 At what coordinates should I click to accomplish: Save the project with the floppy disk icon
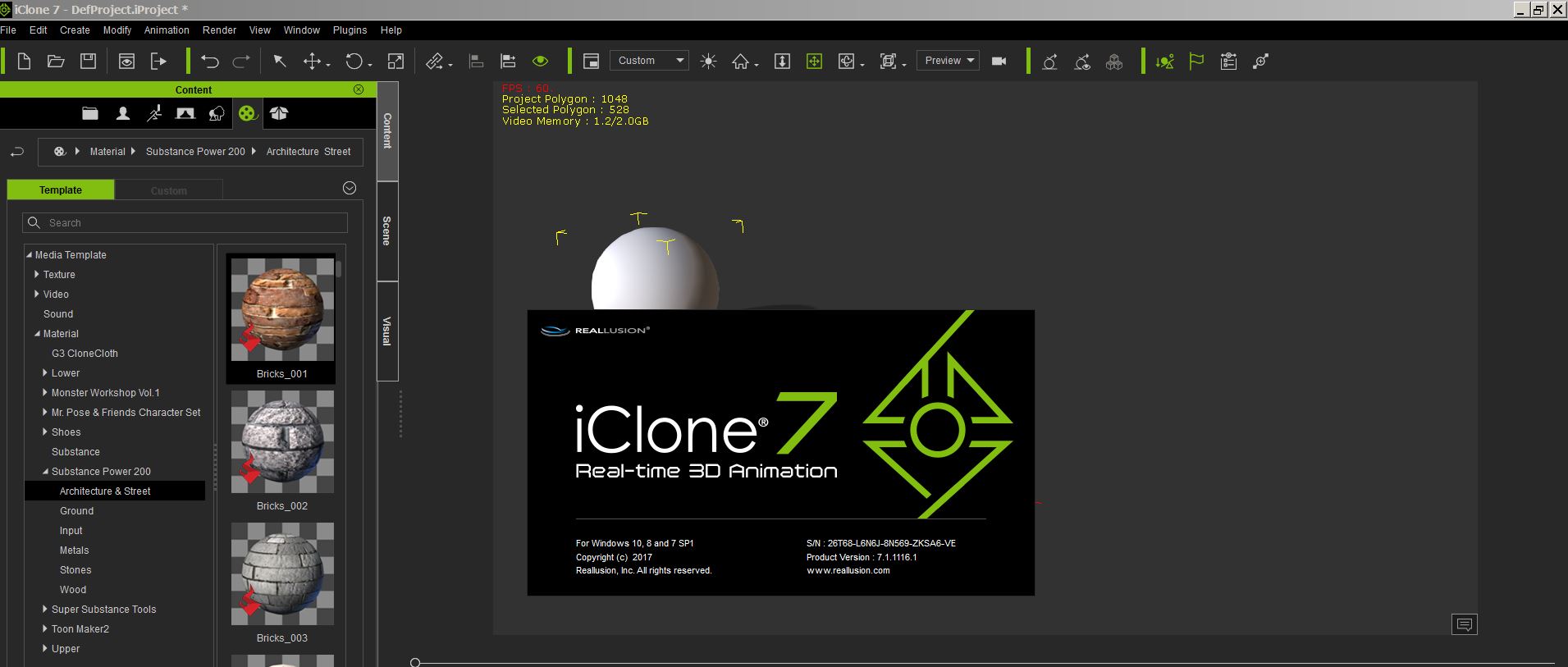pos(88,61)
